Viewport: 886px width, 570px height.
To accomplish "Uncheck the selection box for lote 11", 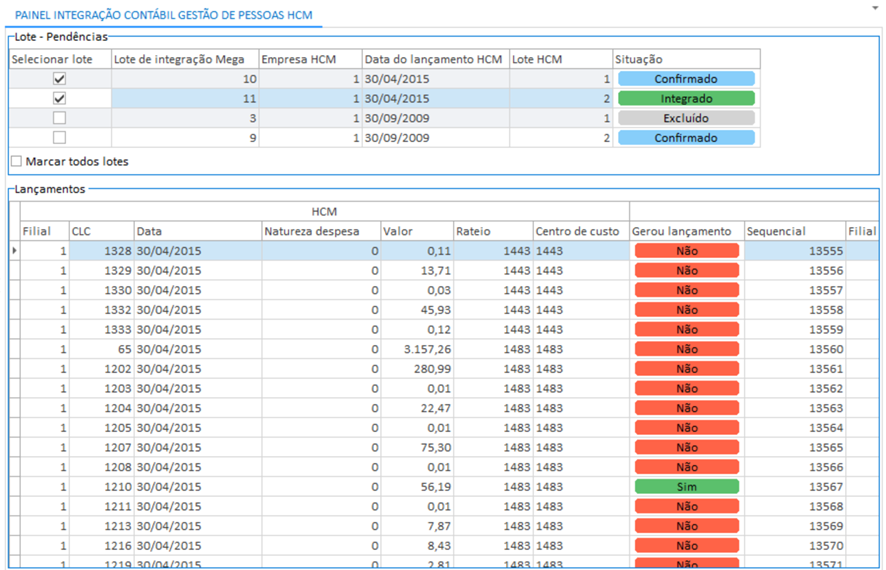I will [x=59, y=99].
